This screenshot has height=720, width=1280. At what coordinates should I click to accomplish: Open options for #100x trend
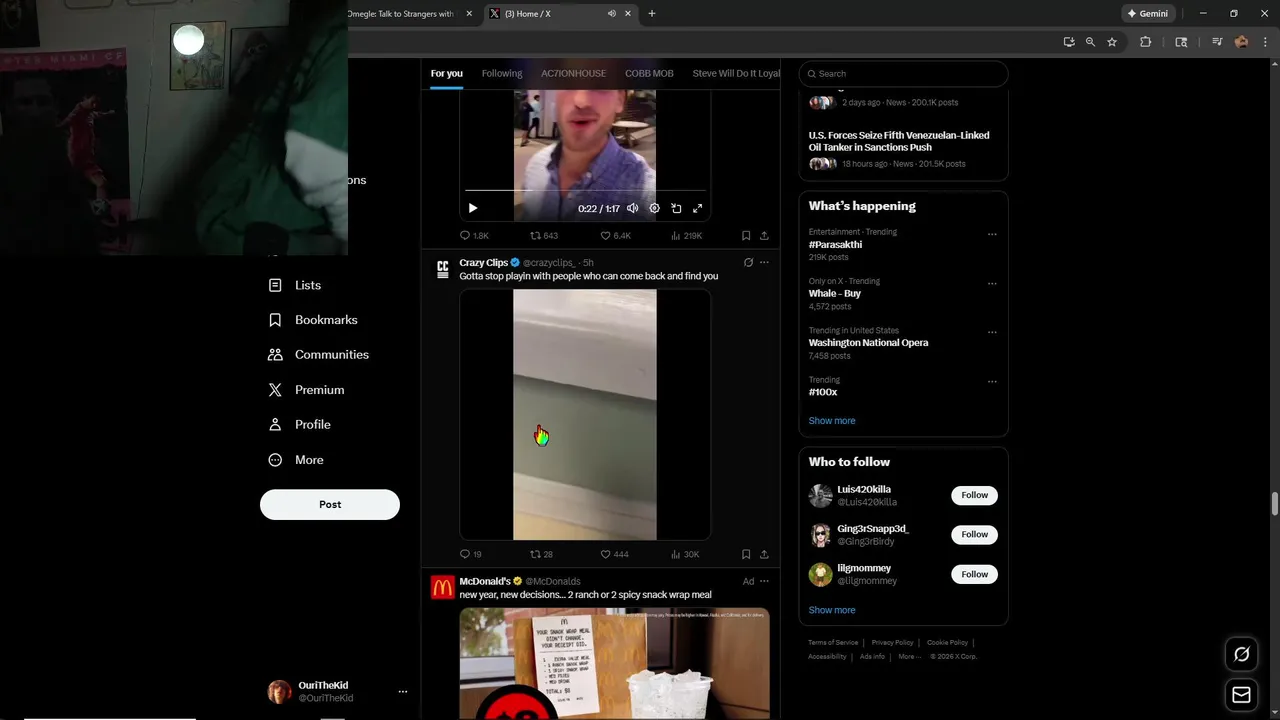(x=992, y=381)
